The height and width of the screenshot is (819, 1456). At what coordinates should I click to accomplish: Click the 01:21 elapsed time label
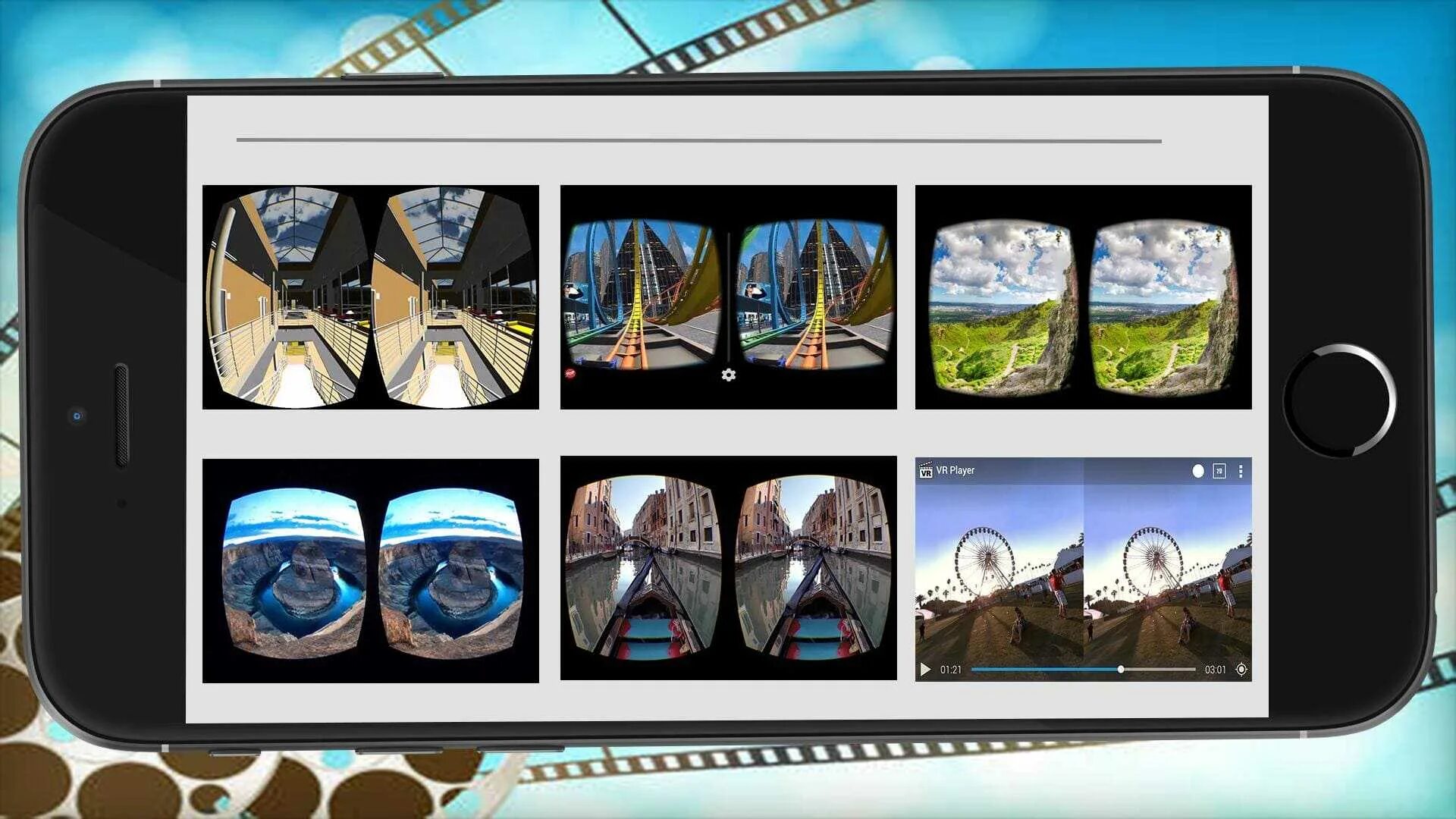[x=950, y=670]
